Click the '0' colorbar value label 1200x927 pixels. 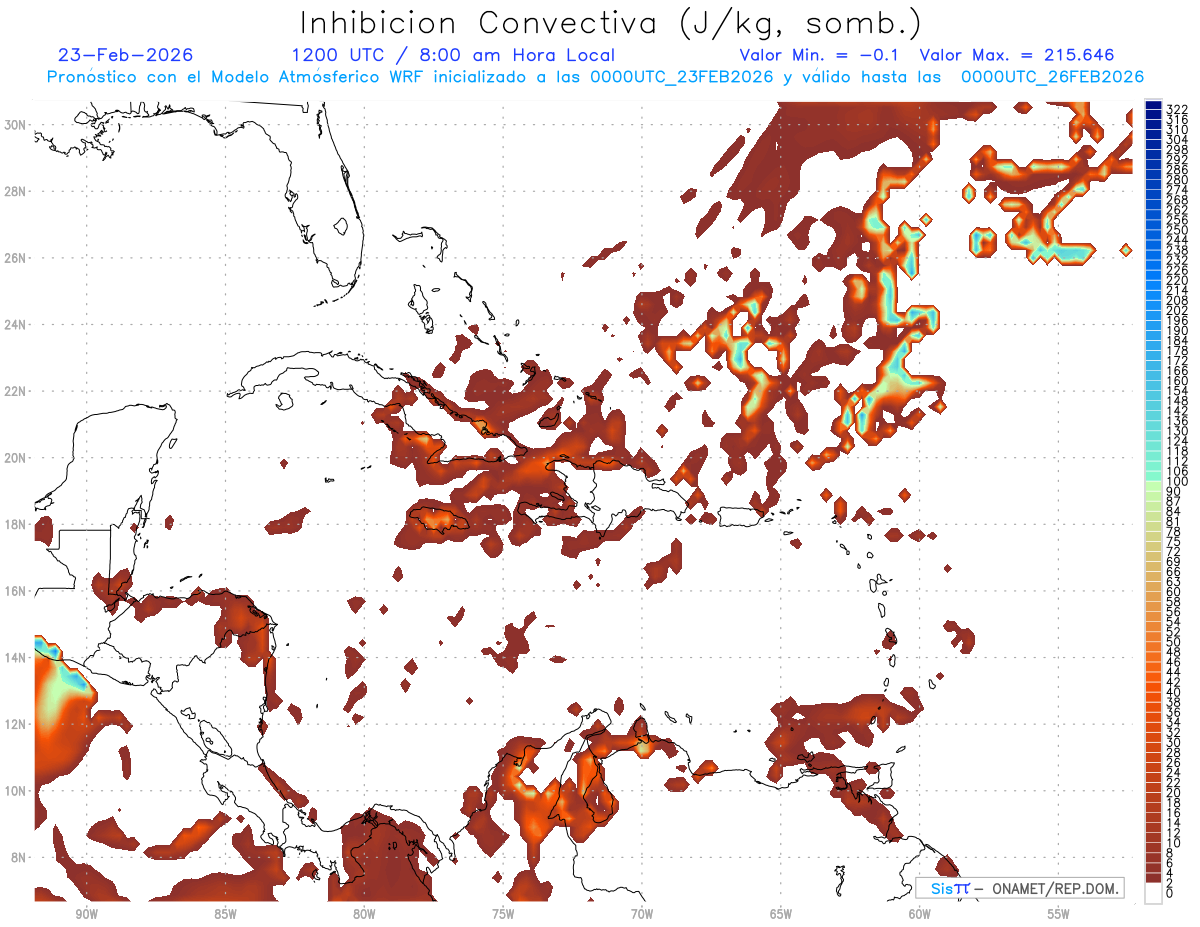tap(1170, 894)
